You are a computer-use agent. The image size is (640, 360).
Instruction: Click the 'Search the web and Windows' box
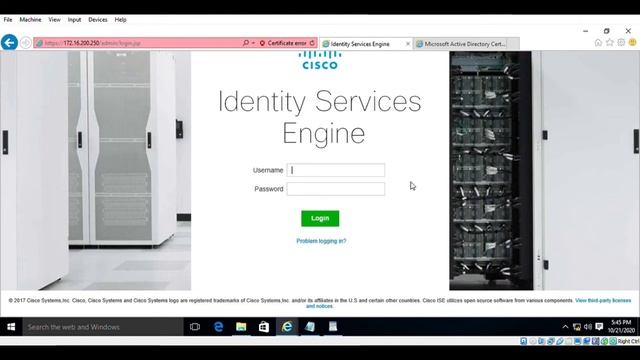pyautogui.click(x=103, y=327)
